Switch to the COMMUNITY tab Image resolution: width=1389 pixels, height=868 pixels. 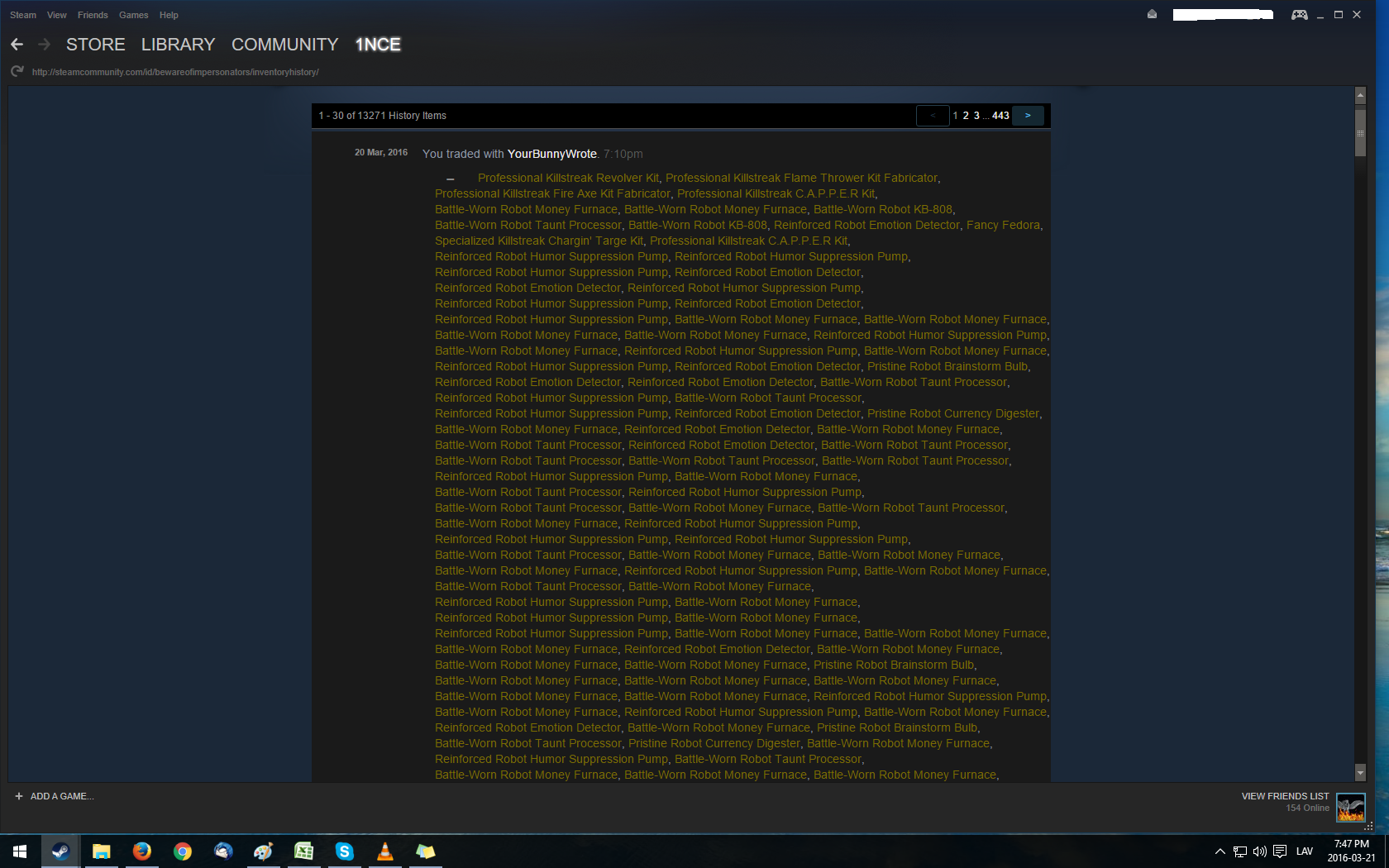click(284, 45)
